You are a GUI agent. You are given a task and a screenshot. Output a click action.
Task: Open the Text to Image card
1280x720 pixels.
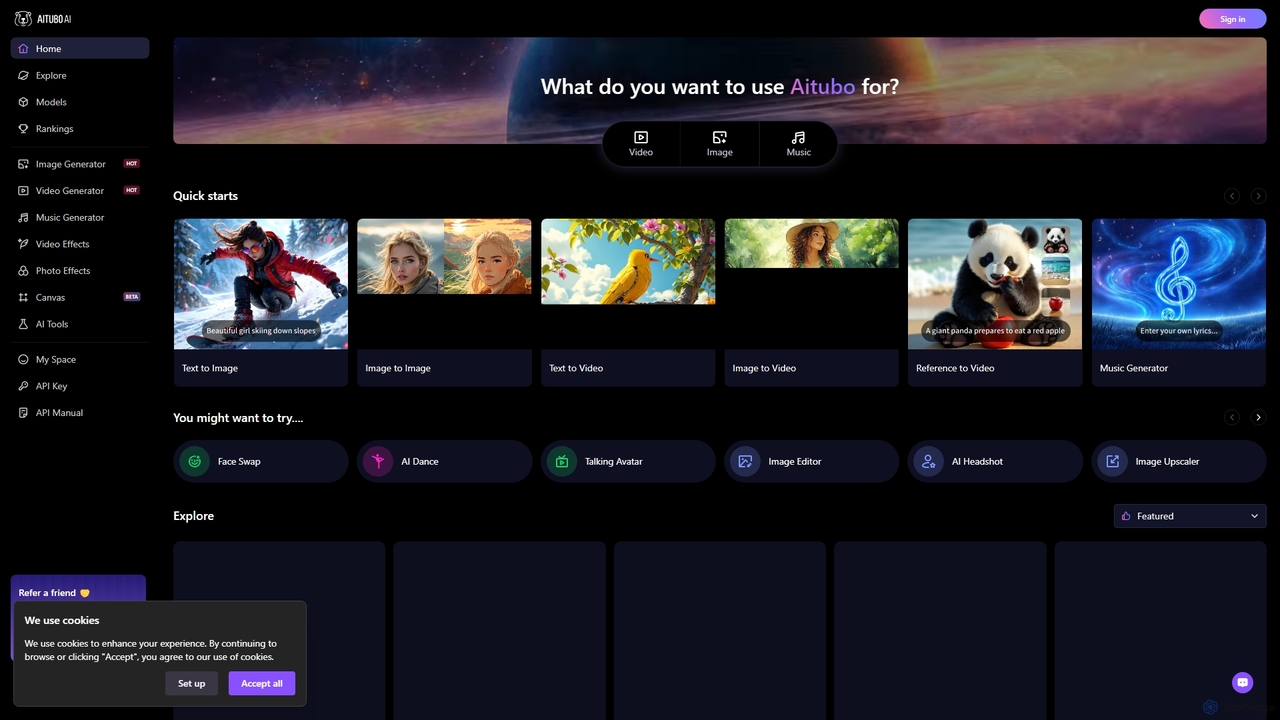click(x=261, y=302)
